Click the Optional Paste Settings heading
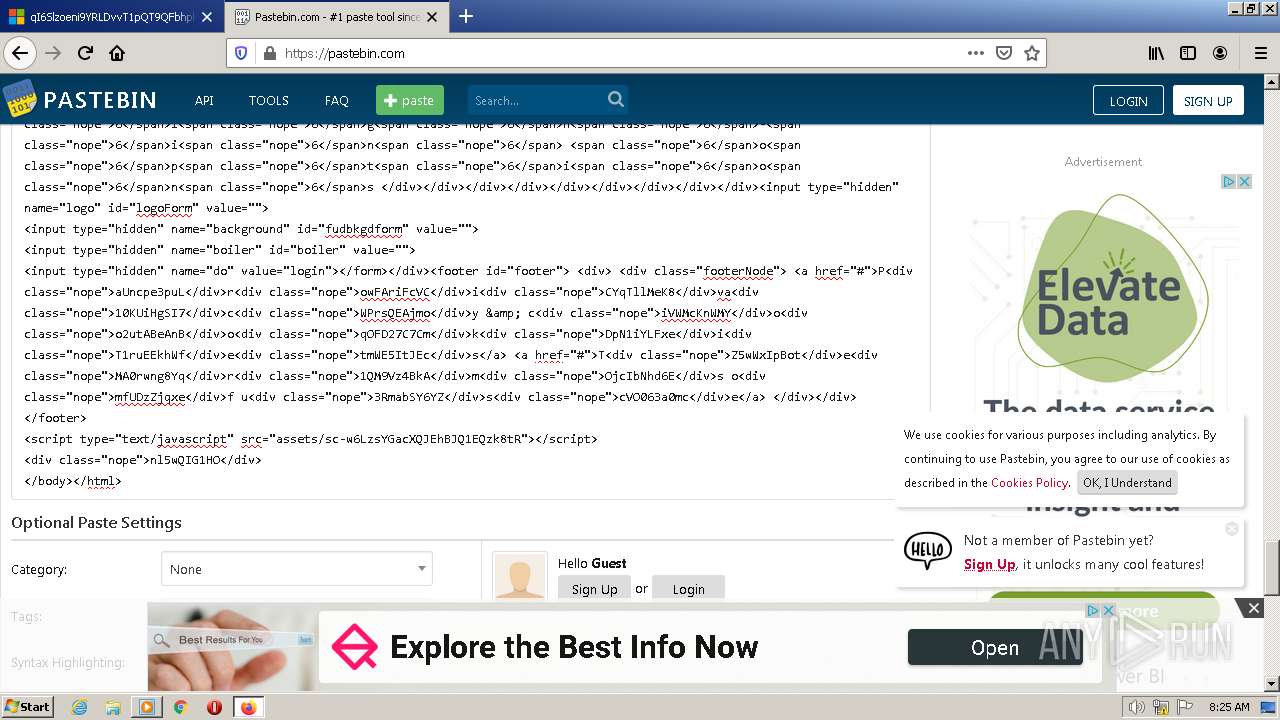 pos(96,523)
